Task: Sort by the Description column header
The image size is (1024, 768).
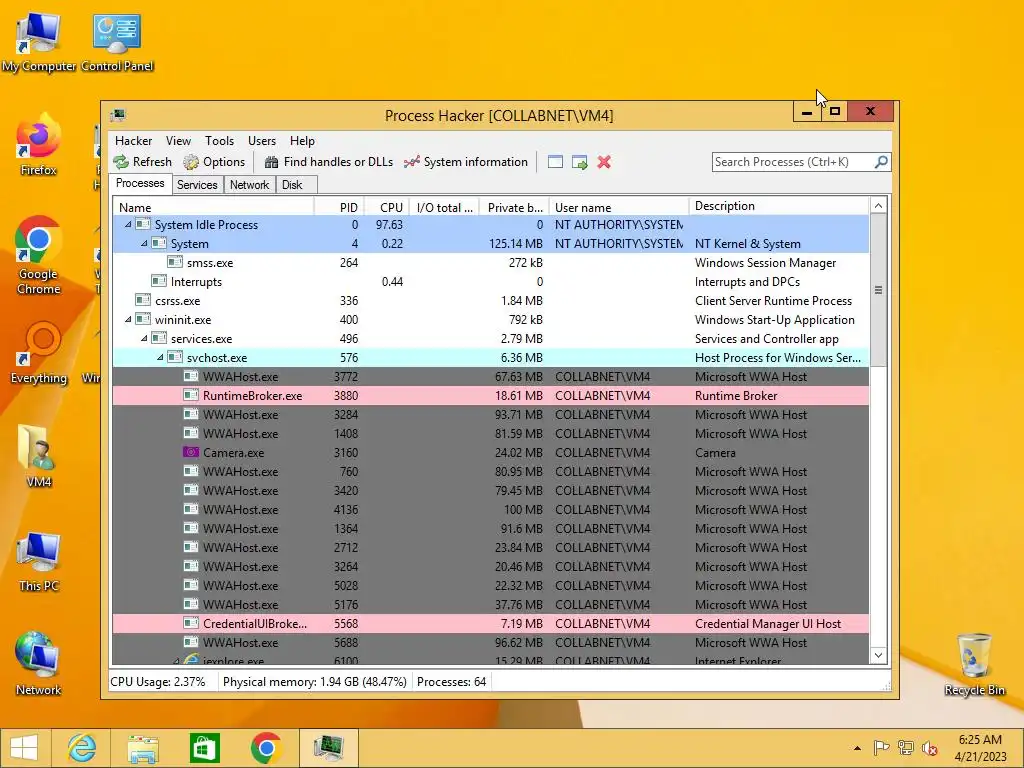Action: coord(779,206)
